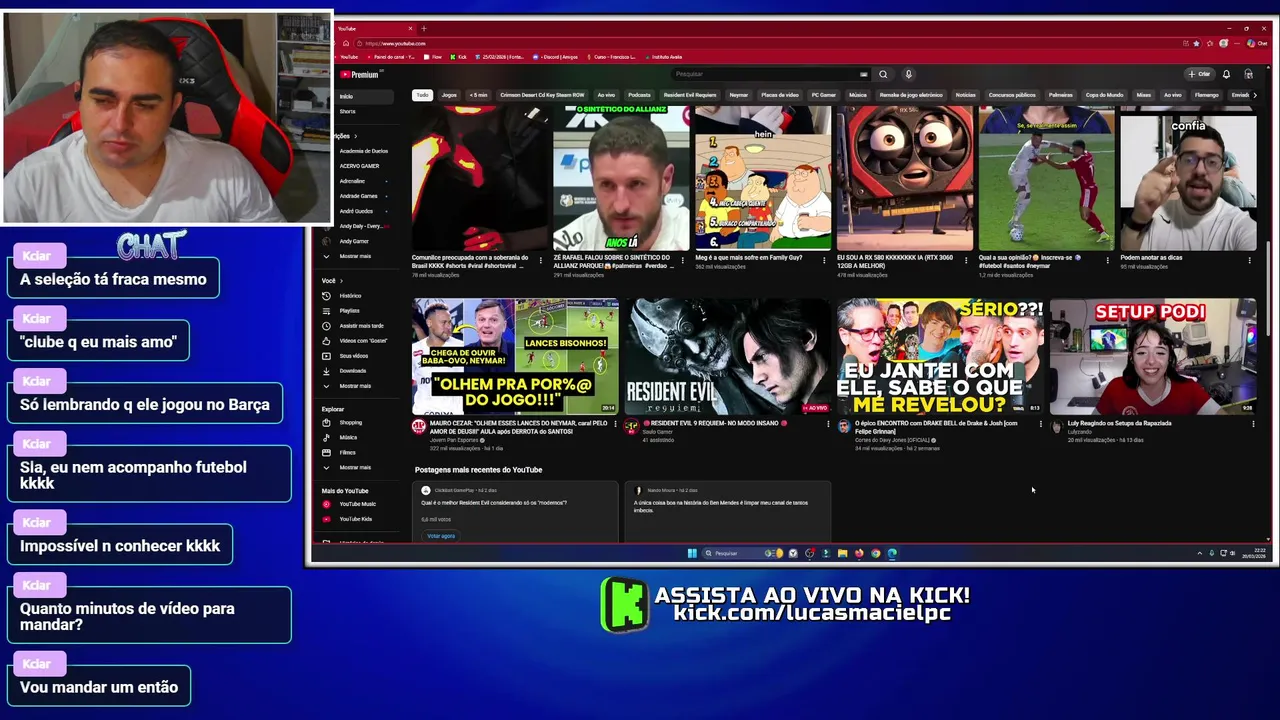1280x720 pixels.
Task: Open a new browser tab
Action: [x=423, y=28]
